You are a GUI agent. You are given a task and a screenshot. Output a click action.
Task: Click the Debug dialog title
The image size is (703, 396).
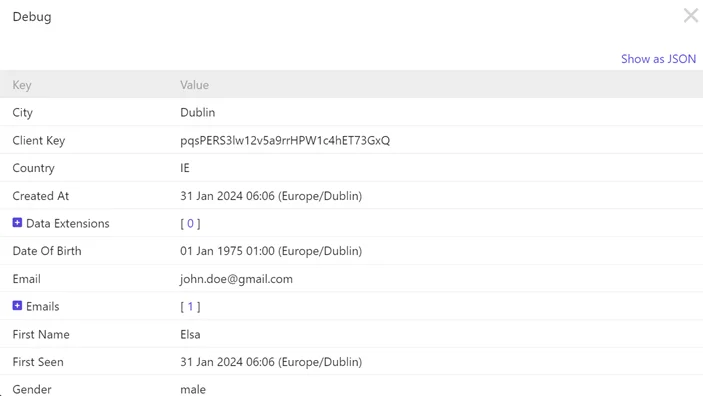pyautogui.click(x=32, y=17)
